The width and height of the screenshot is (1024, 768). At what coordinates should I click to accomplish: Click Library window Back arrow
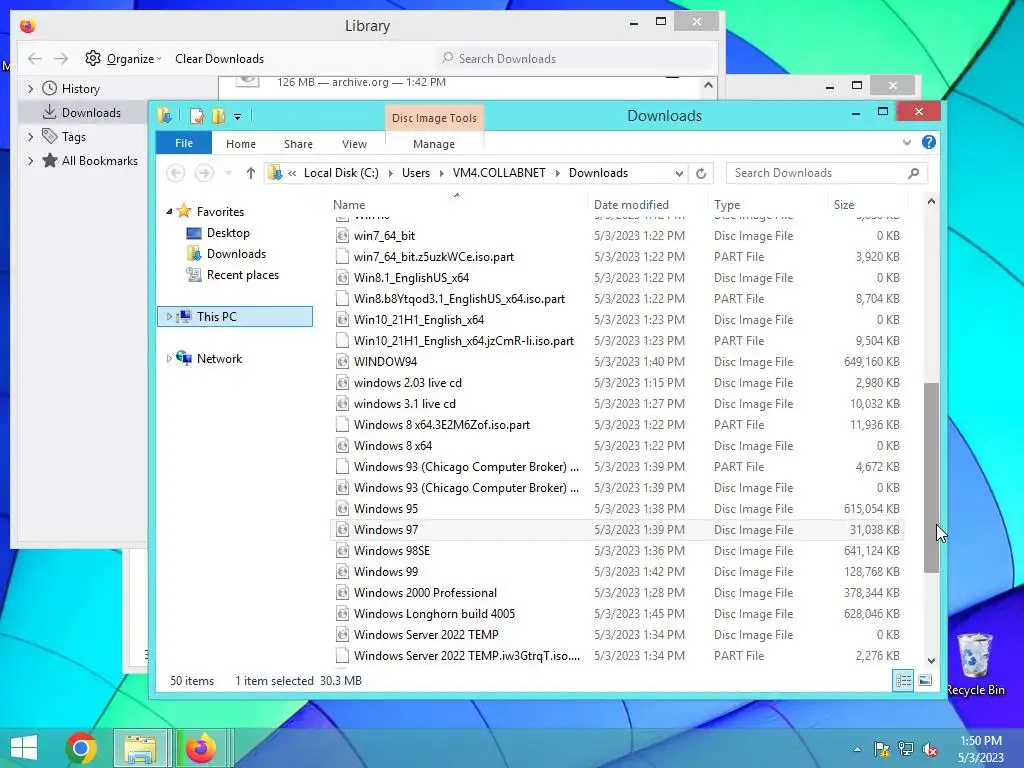(35, 59)
